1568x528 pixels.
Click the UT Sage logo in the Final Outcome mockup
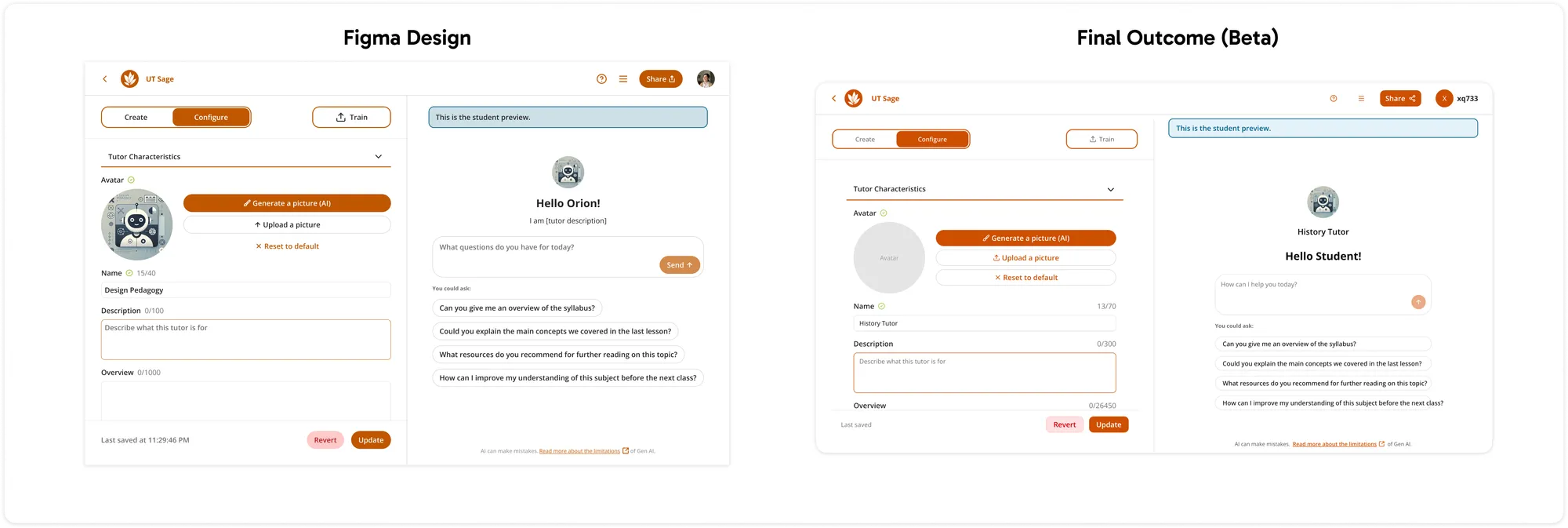[854, 98]
